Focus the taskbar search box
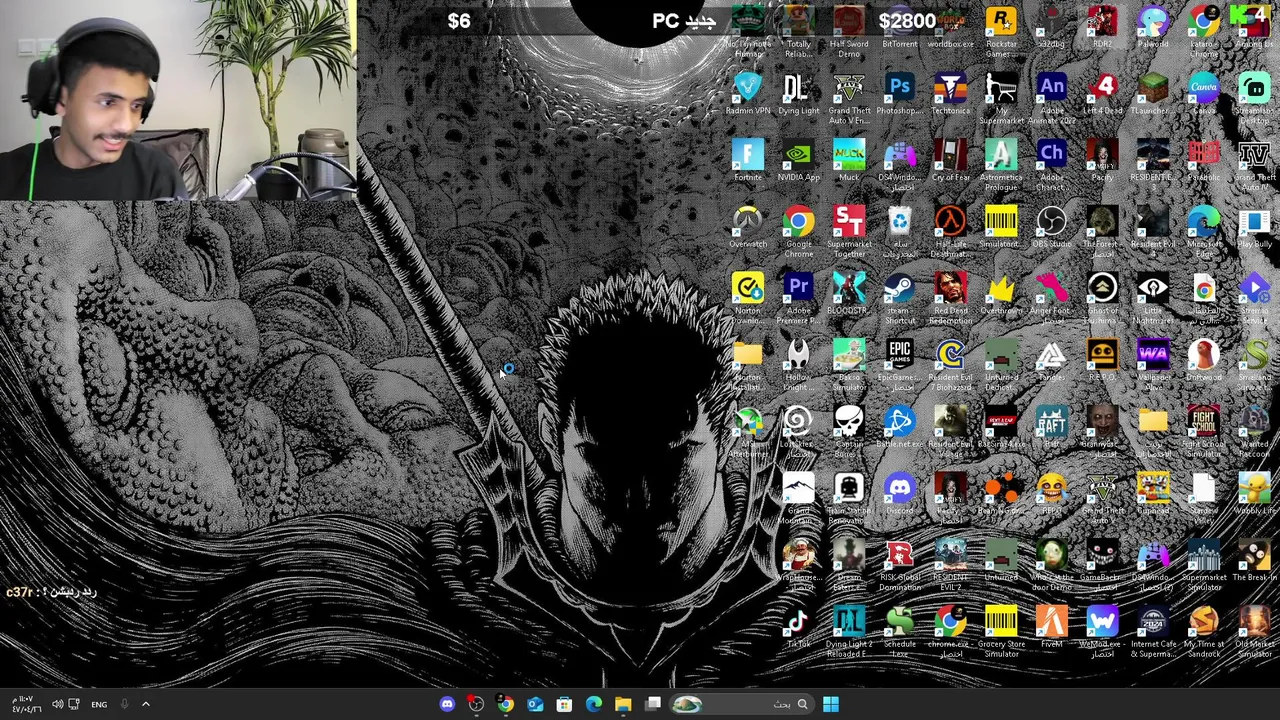The width and height of the screenshot is (1280, 720). tap(745, 704)
